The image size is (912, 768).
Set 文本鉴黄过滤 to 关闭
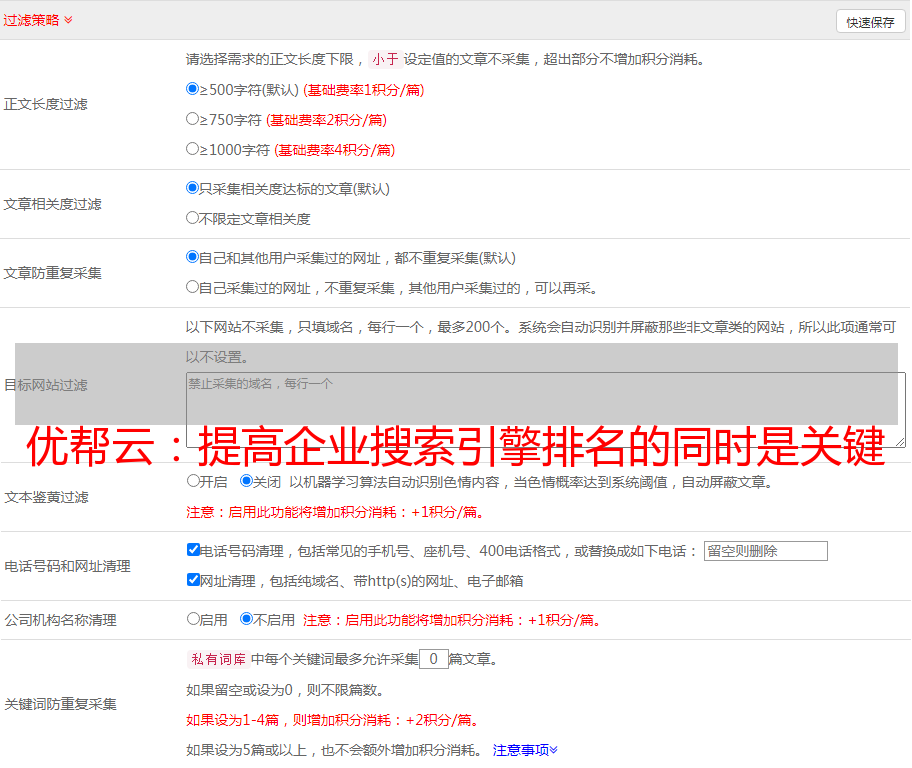[x=247, y=481]
